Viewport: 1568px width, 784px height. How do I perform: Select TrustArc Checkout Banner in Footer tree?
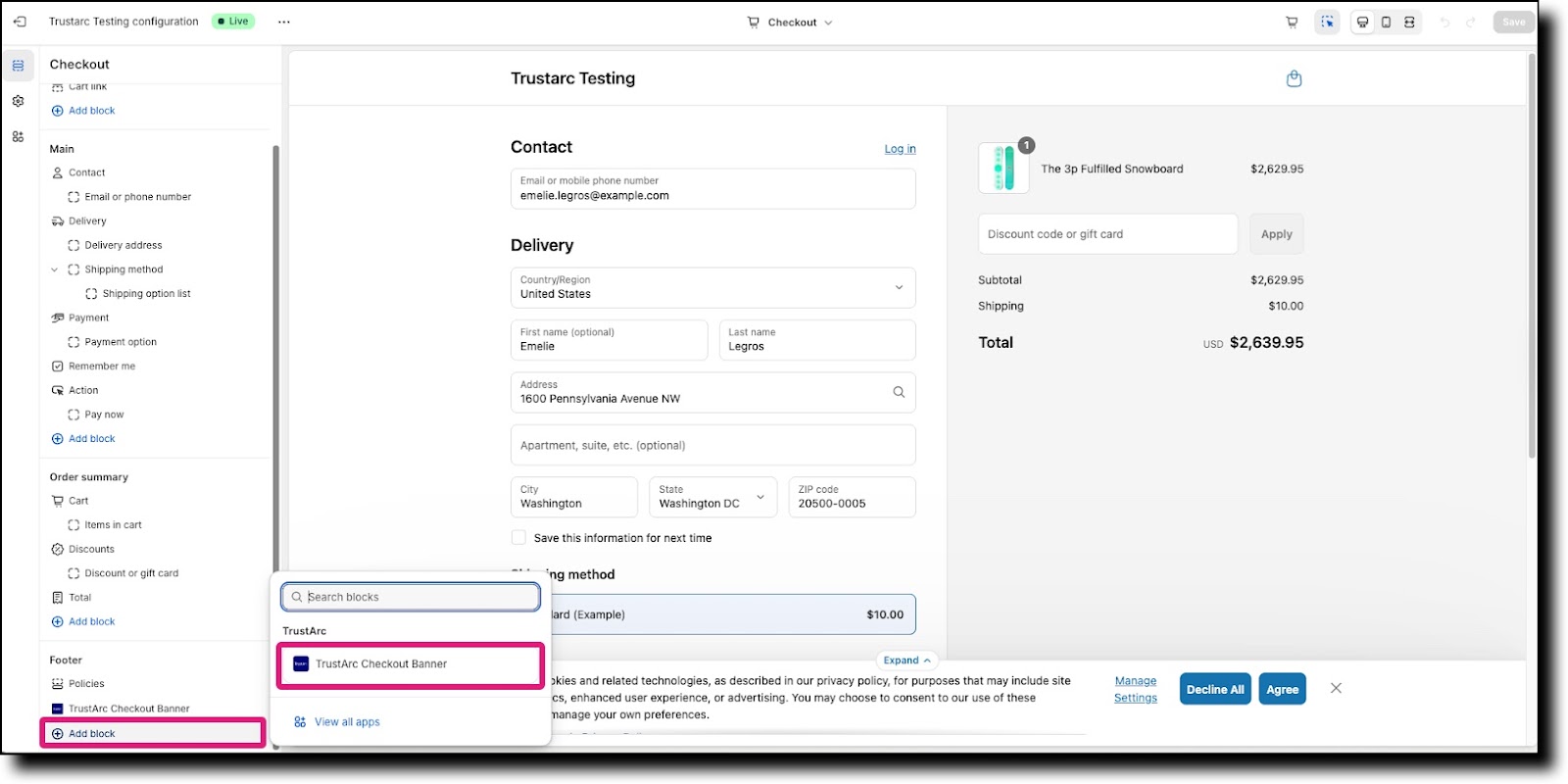(x=128, y=709)
